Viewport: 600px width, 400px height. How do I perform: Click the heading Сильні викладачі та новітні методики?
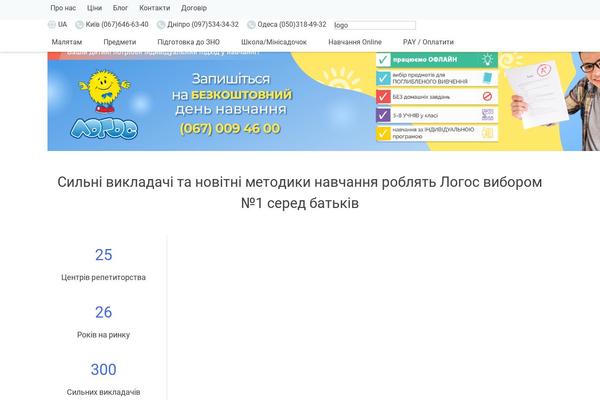click(300, 193)
